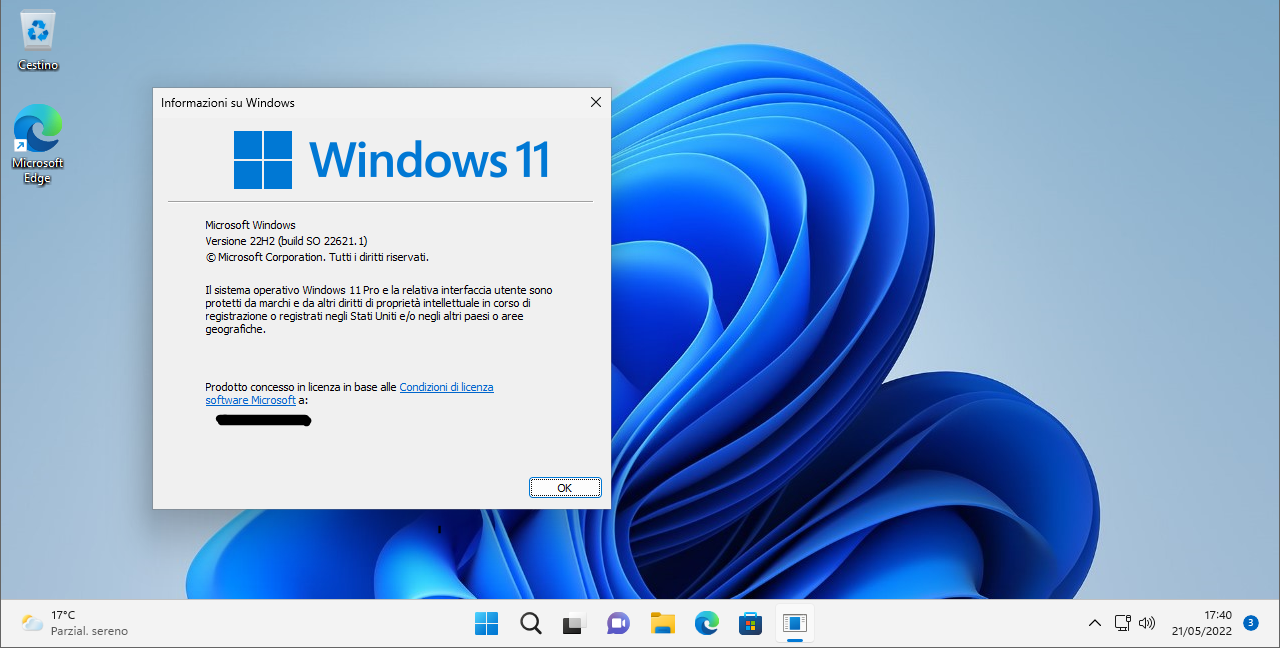Open the notification badge showing 3

click(1251, 623)
